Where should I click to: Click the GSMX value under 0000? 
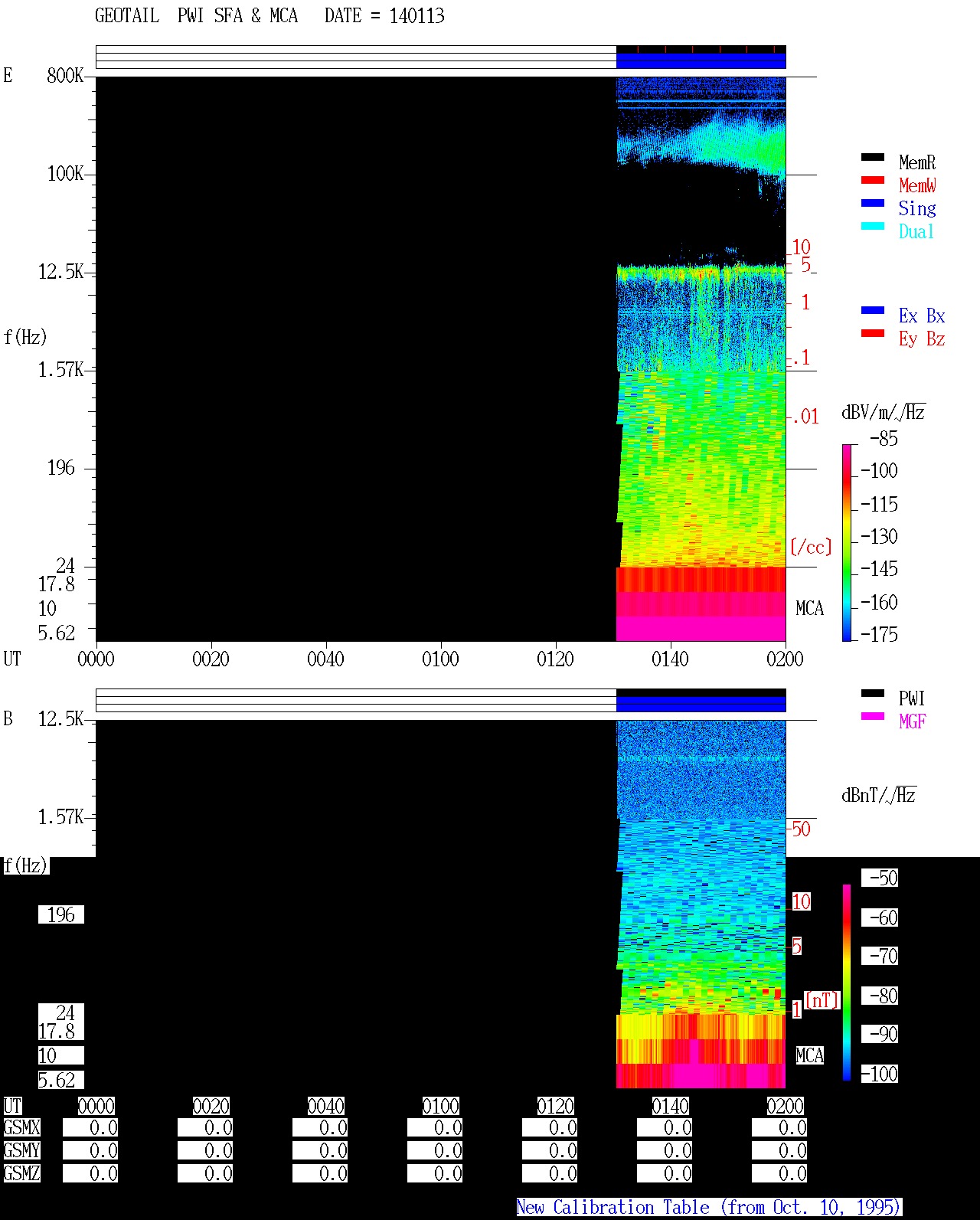pos(90,1128)
